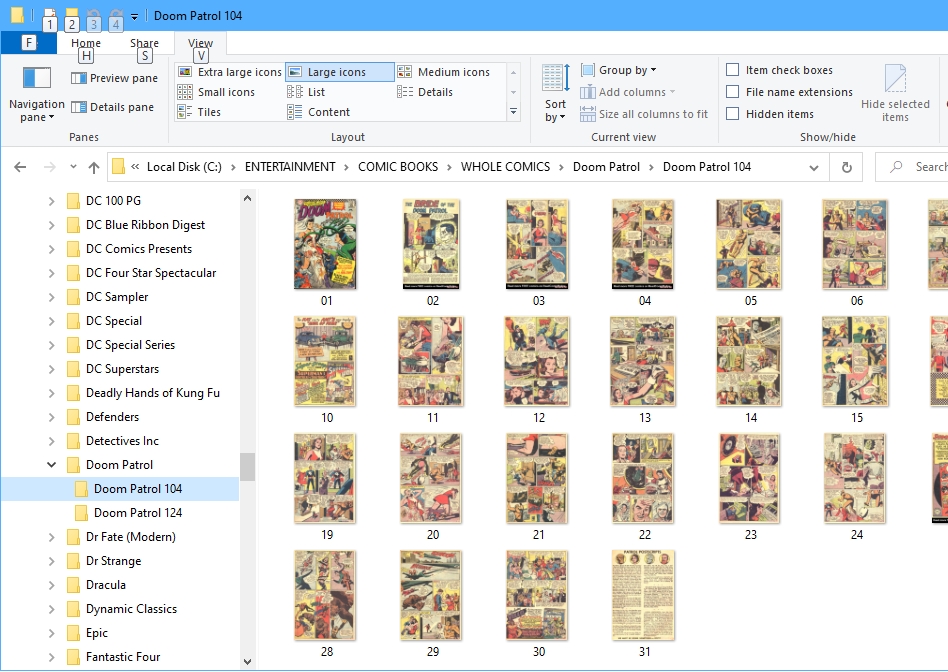Switch to the Home ribbon tab
The height and width of the screenshot is (672, 948).
pos(86,43)
